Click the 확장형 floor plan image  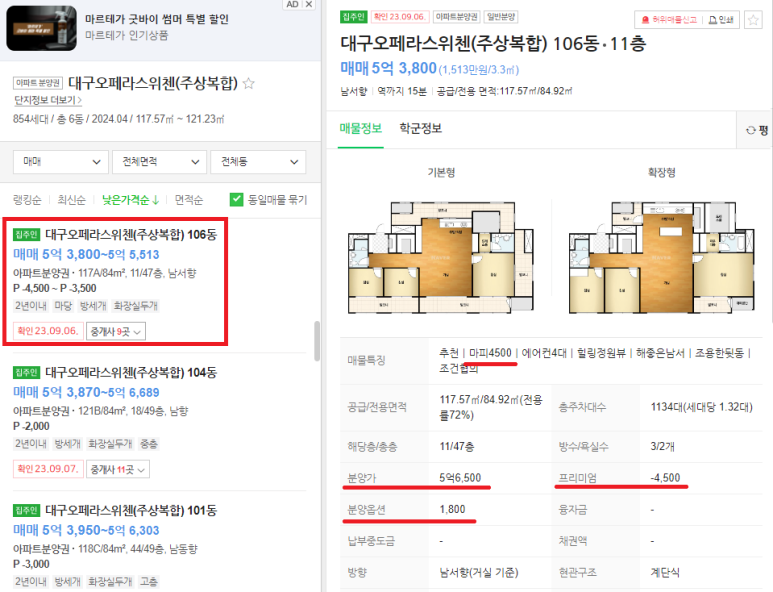[662, 257]
